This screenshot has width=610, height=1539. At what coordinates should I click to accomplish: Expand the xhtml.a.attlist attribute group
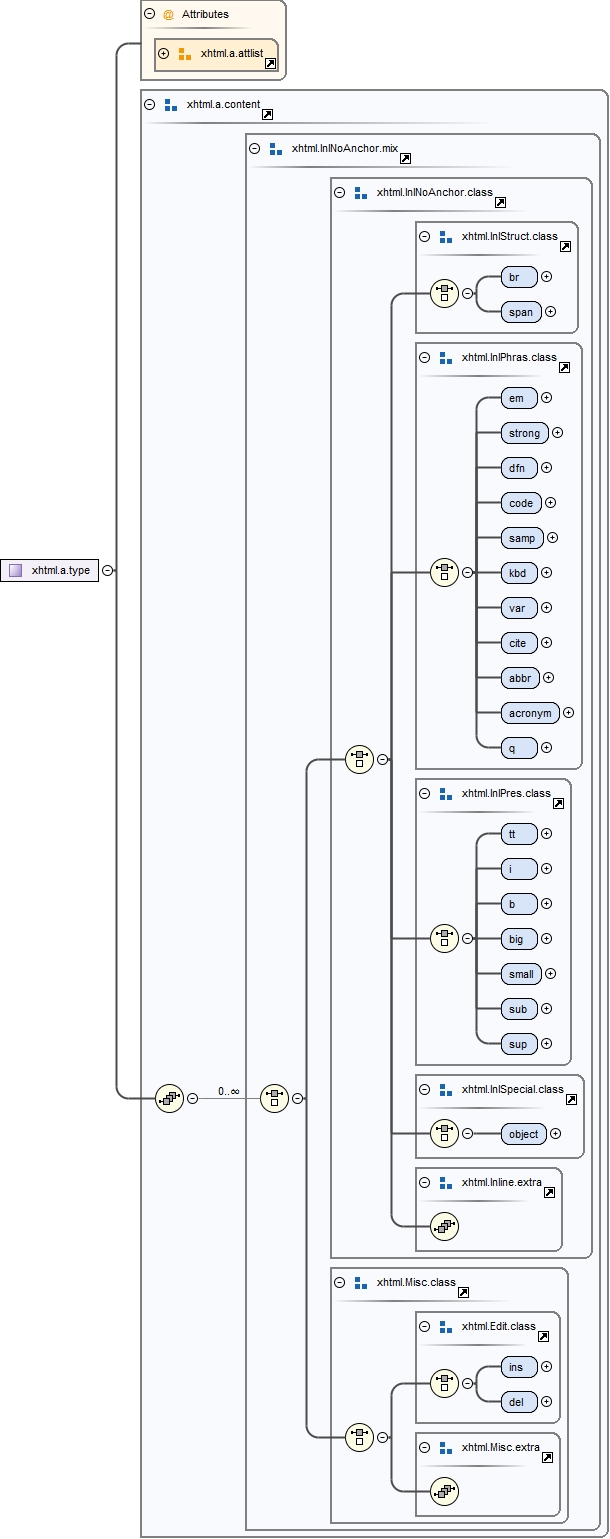[163, 53]
